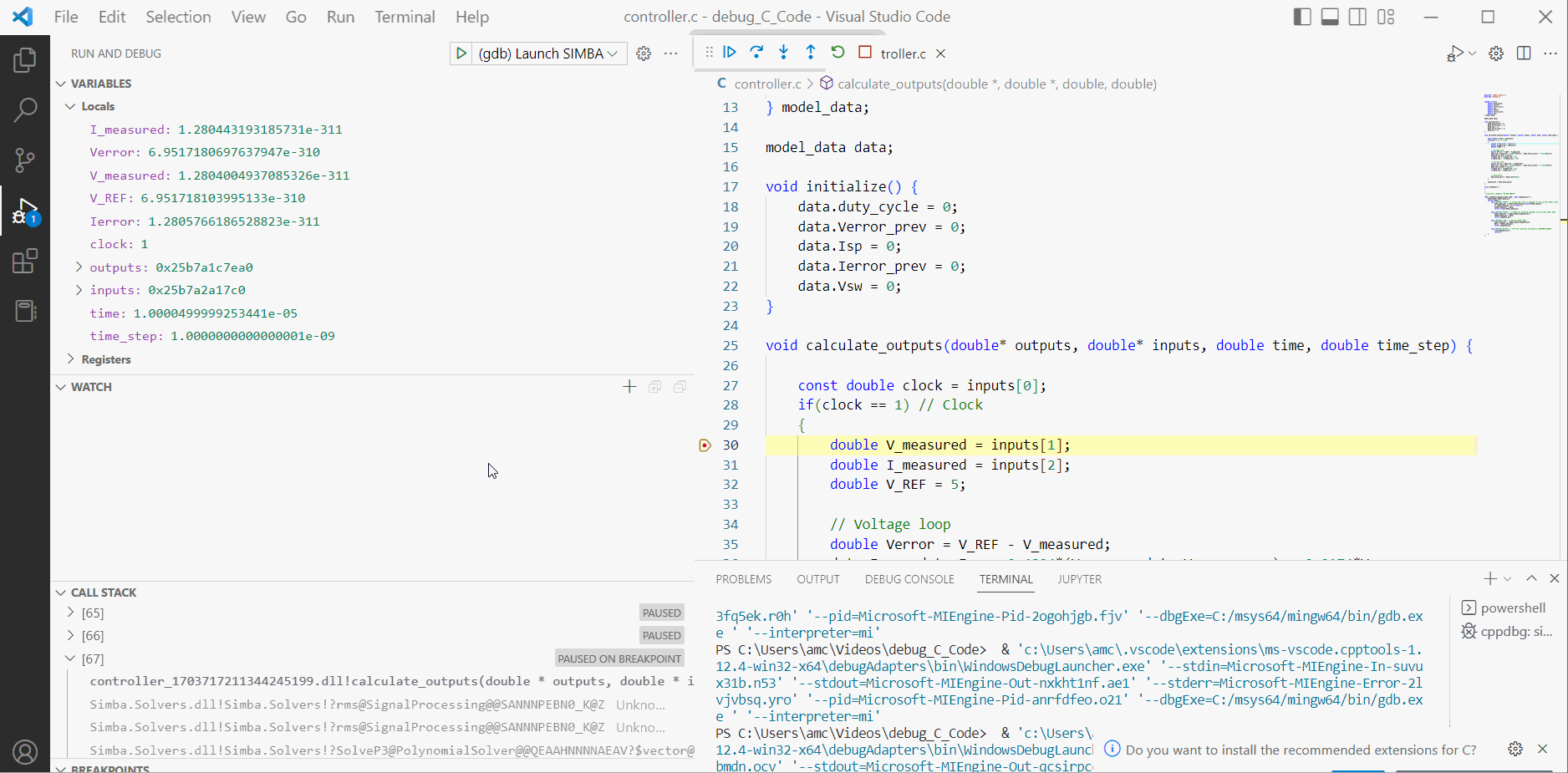The image size is (1568, 773).
Task: Add a watch expression with the plus icon
Action: click(629, 387)
